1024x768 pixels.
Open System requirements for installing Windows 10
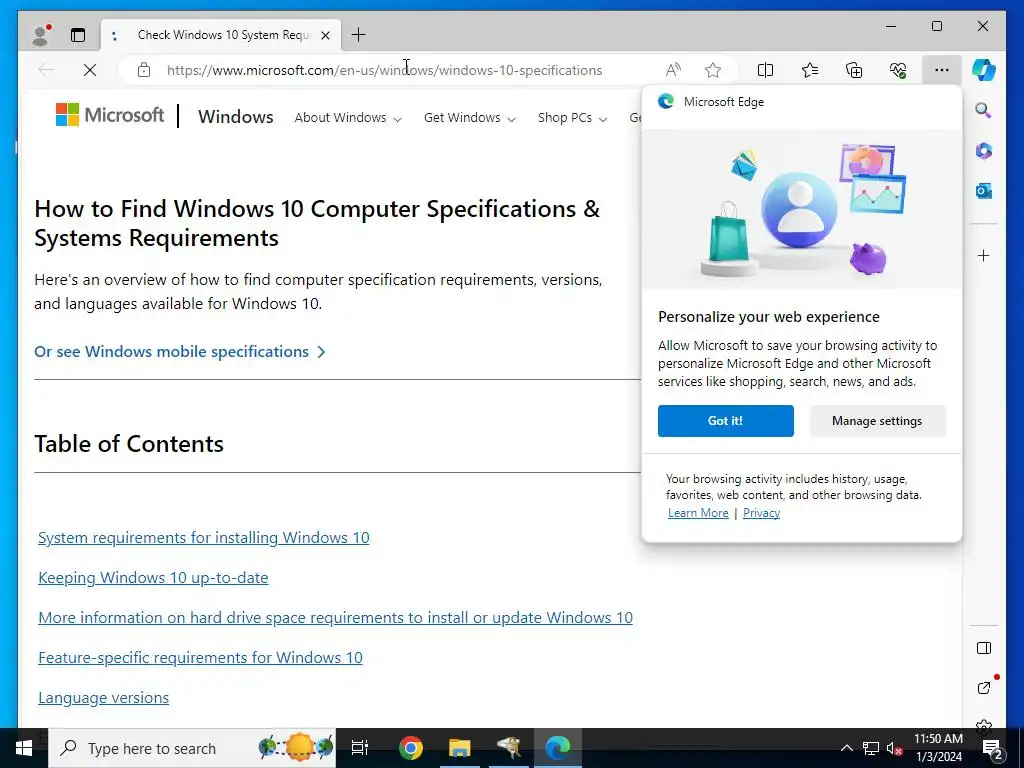click(204, 537)
